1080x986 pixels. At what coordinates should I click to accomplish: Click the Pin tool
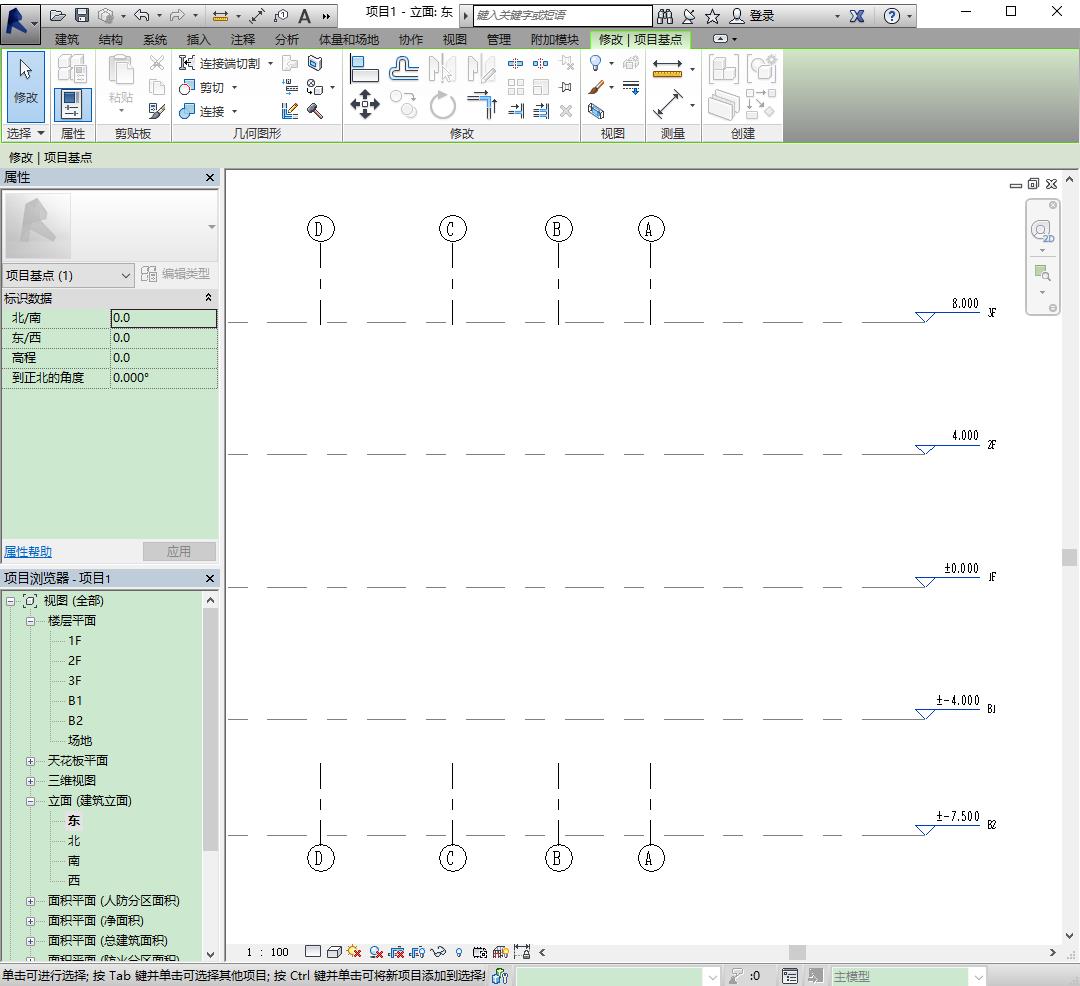coord(566,87)
